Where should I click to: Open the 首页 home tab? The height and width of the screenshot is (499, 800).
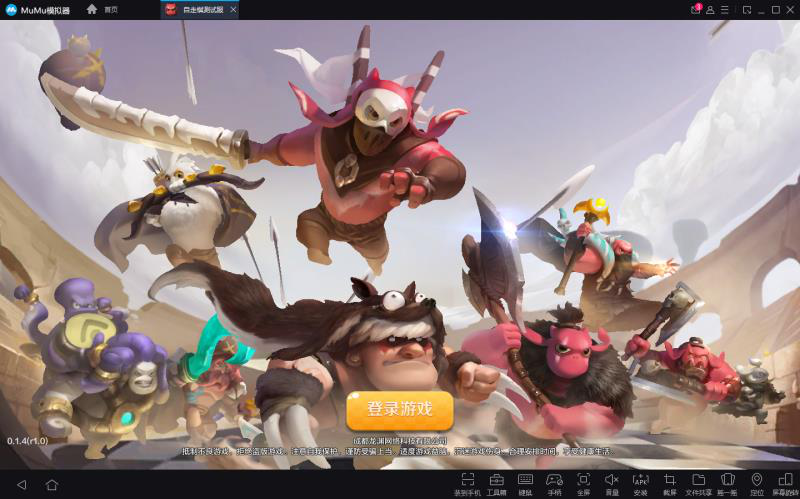102,10
